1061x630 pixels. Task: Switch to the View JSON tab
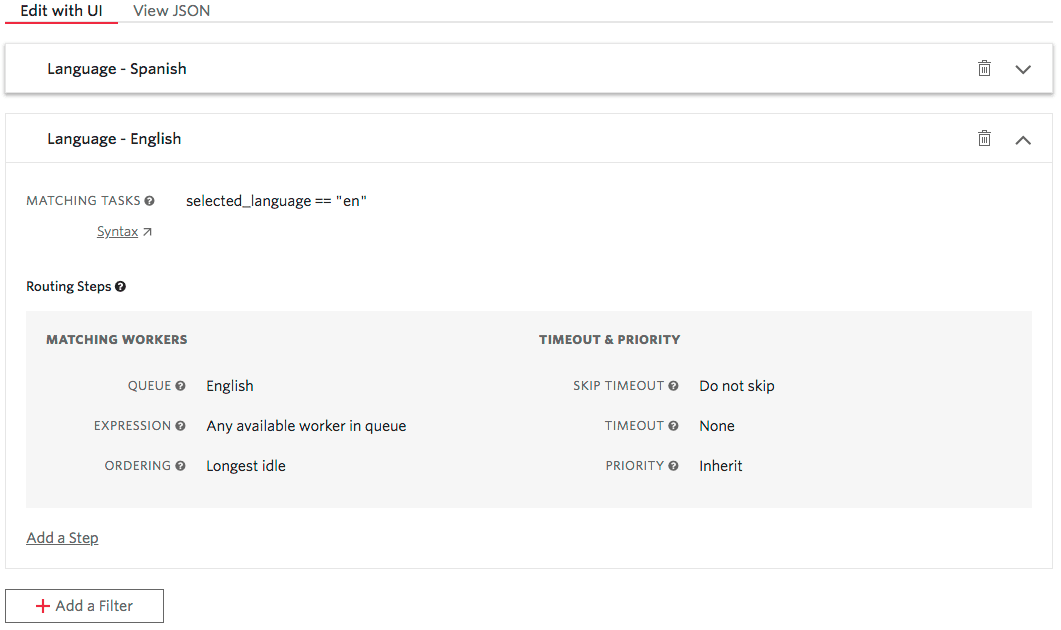coord(170,10)
